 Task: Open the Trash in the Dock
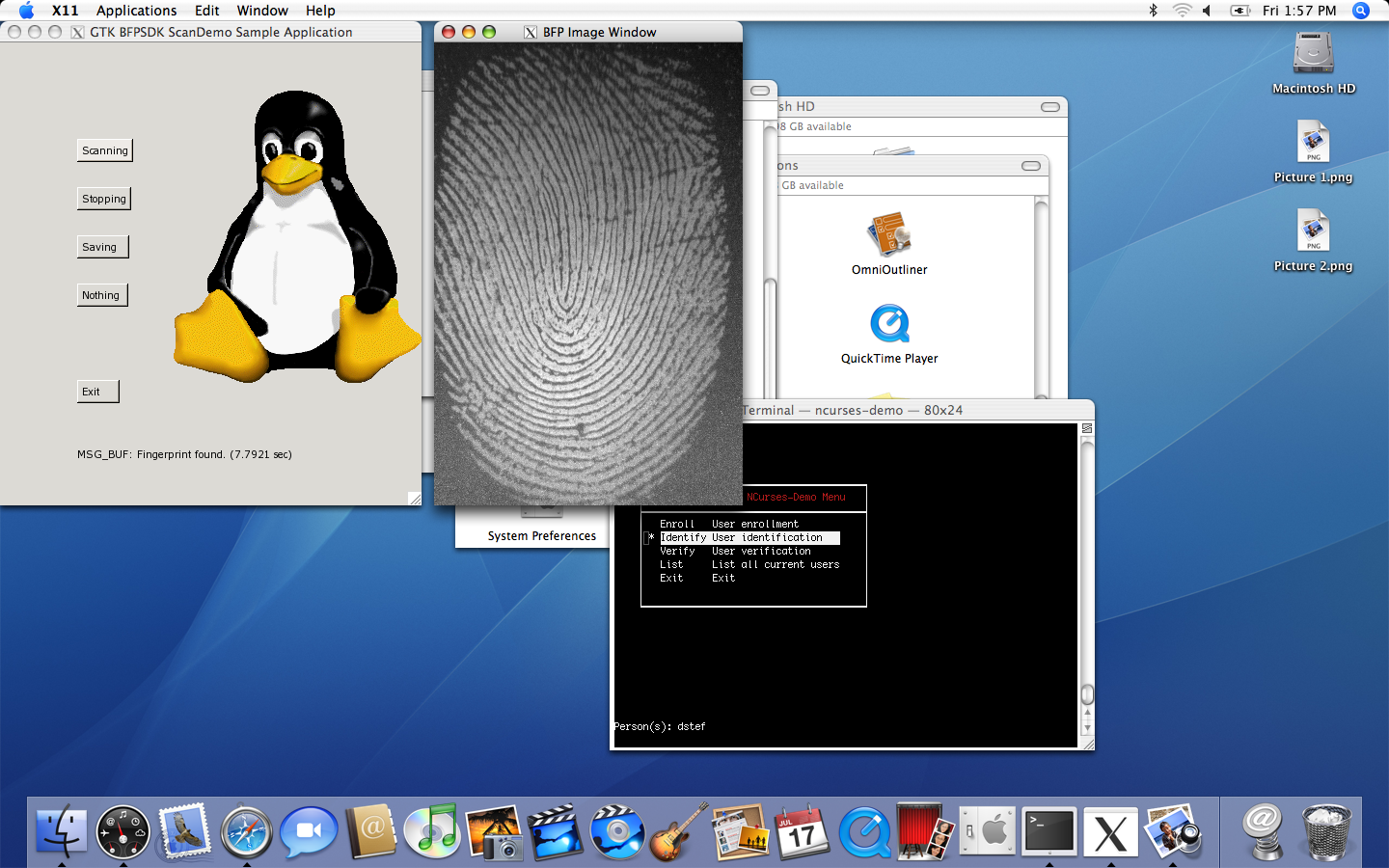click(1326, 832)
